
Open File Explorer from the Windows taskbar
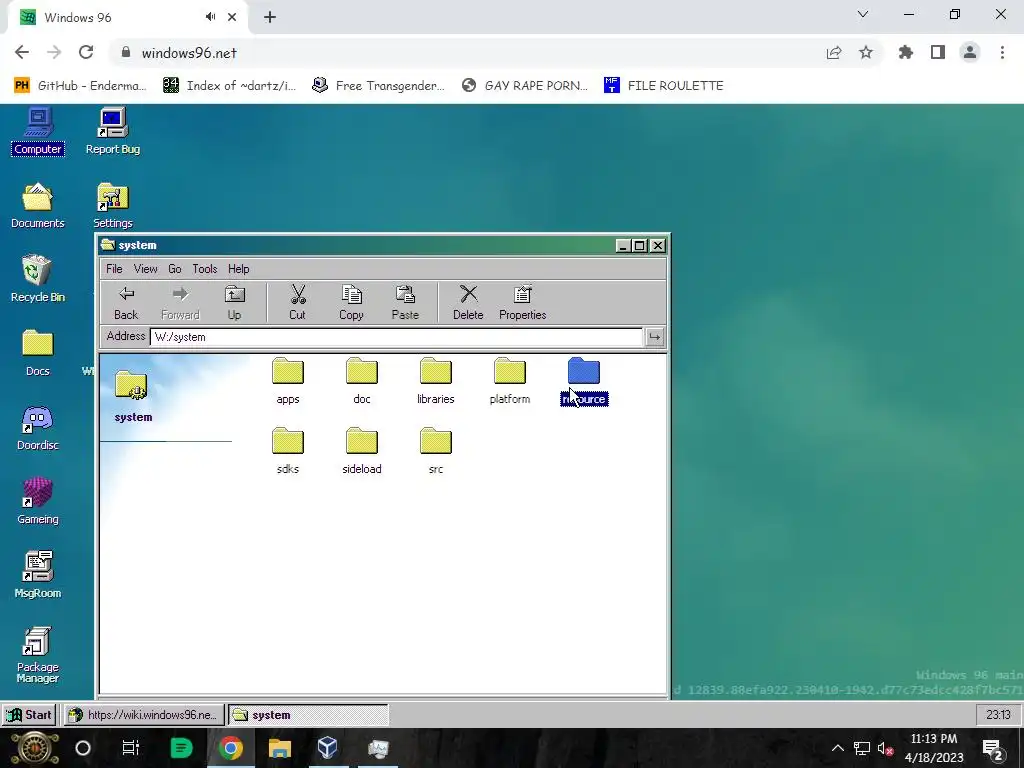click(x=280, y=748)
